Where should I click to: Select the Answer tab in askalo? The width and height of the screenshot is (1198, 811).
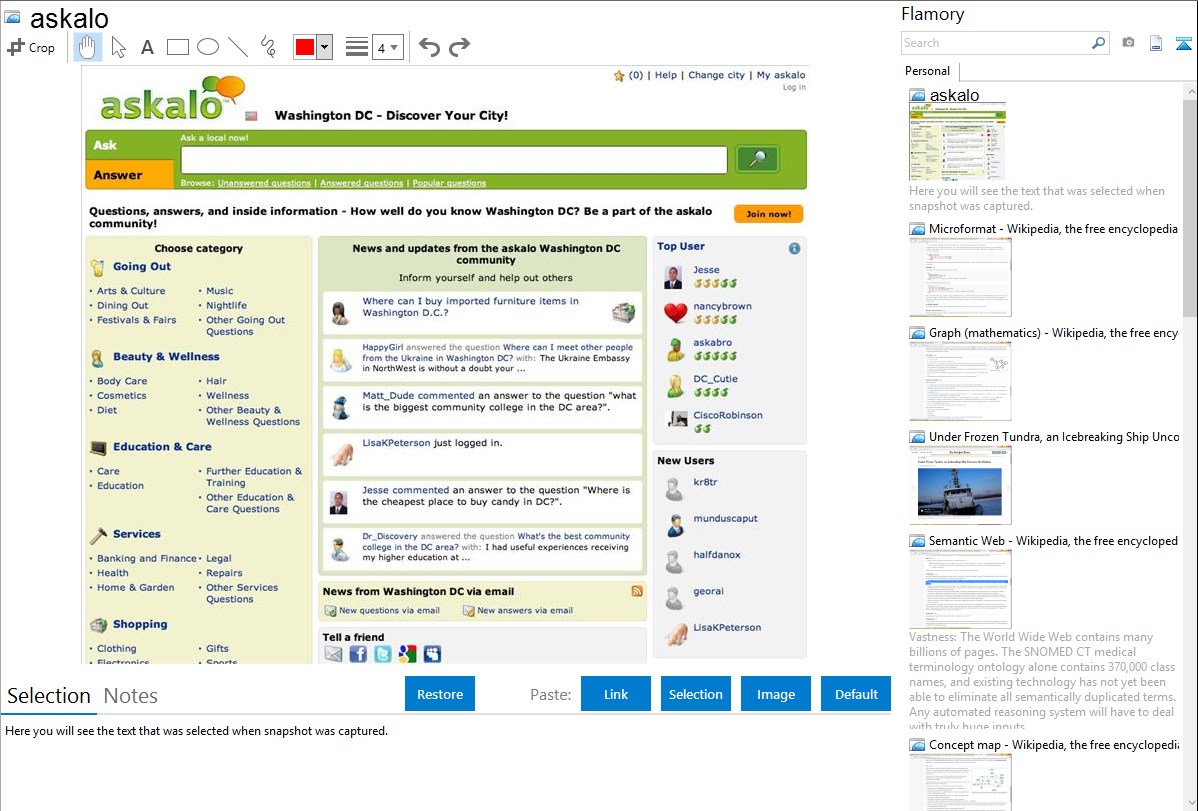[x=129, y=174]
